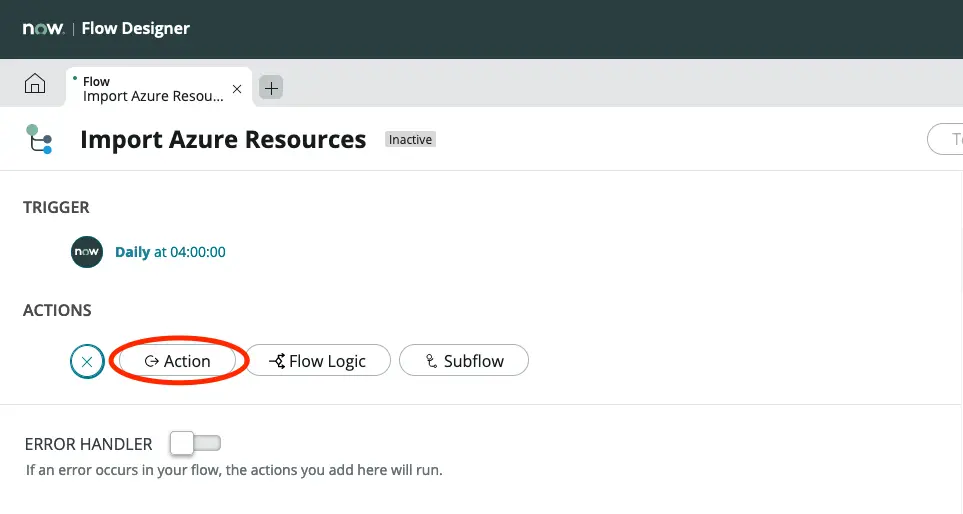Click the Import Azure Resources flow title
This screenshot has height=514, width=963.
coord(223,140)
